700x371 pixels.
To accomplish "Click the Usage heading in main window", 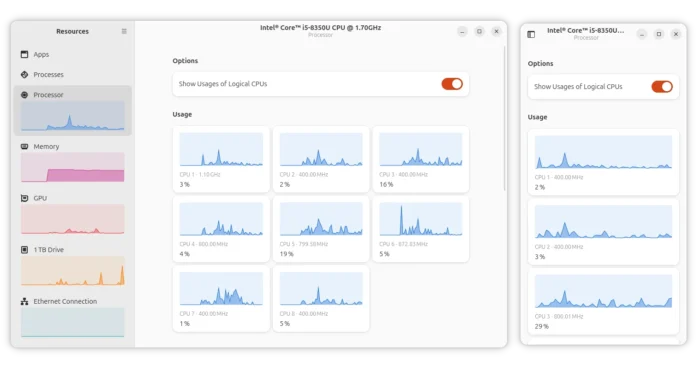I will coord(182,114).
